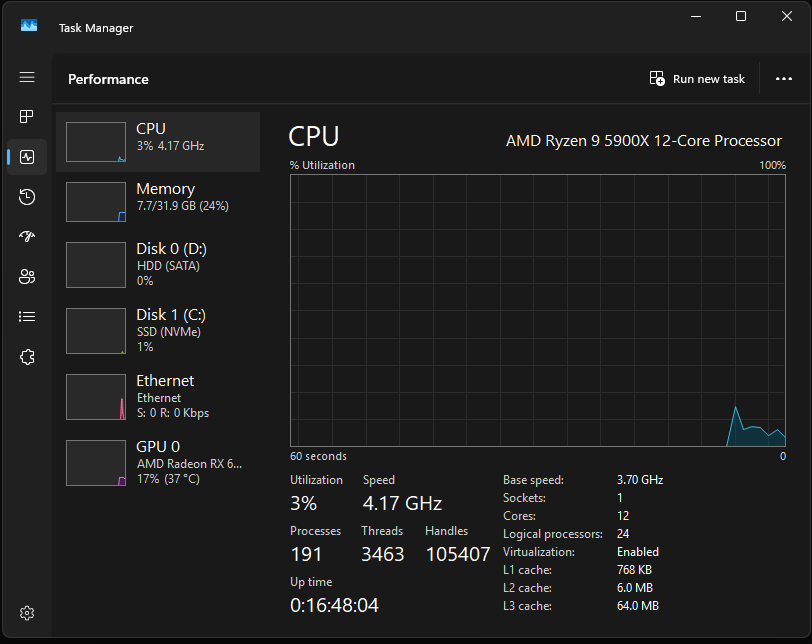
Task: Click the AMD Ryzen 9 5900X processor name
Action: coord(644,141)
